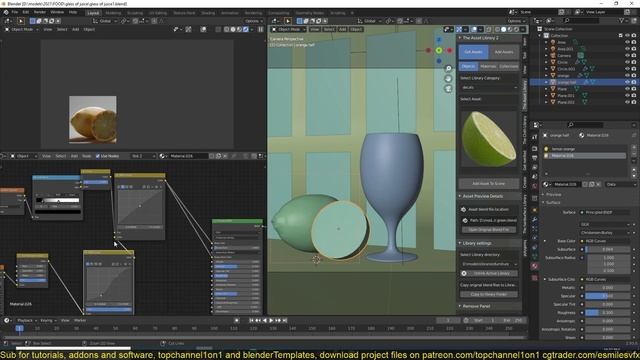Click Delete Active Library button
Viewport: 640px width, 360px height.
pyautogui.click(x=489, y=273)
